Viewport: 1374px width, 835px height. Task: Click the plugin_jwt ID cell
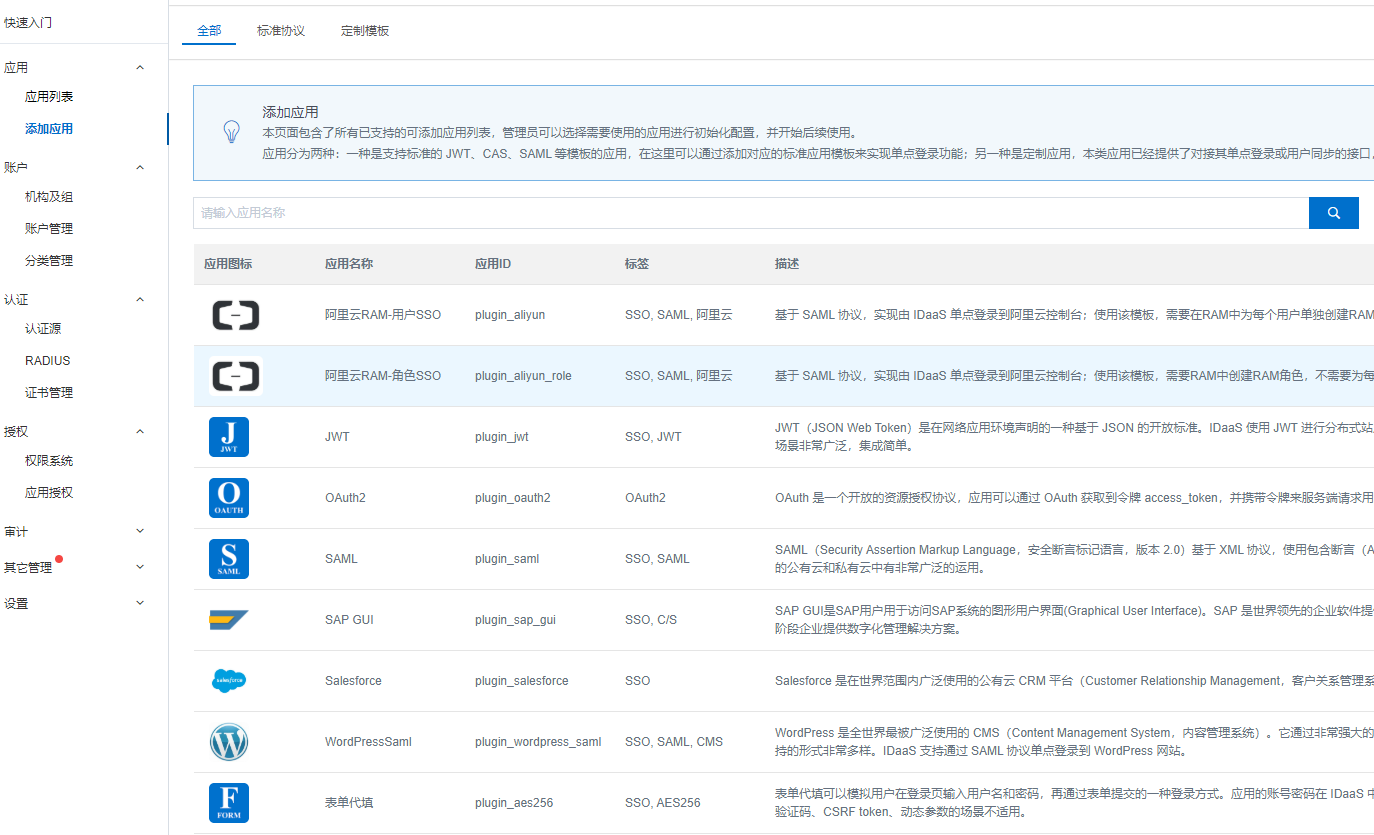pos(502,437)
